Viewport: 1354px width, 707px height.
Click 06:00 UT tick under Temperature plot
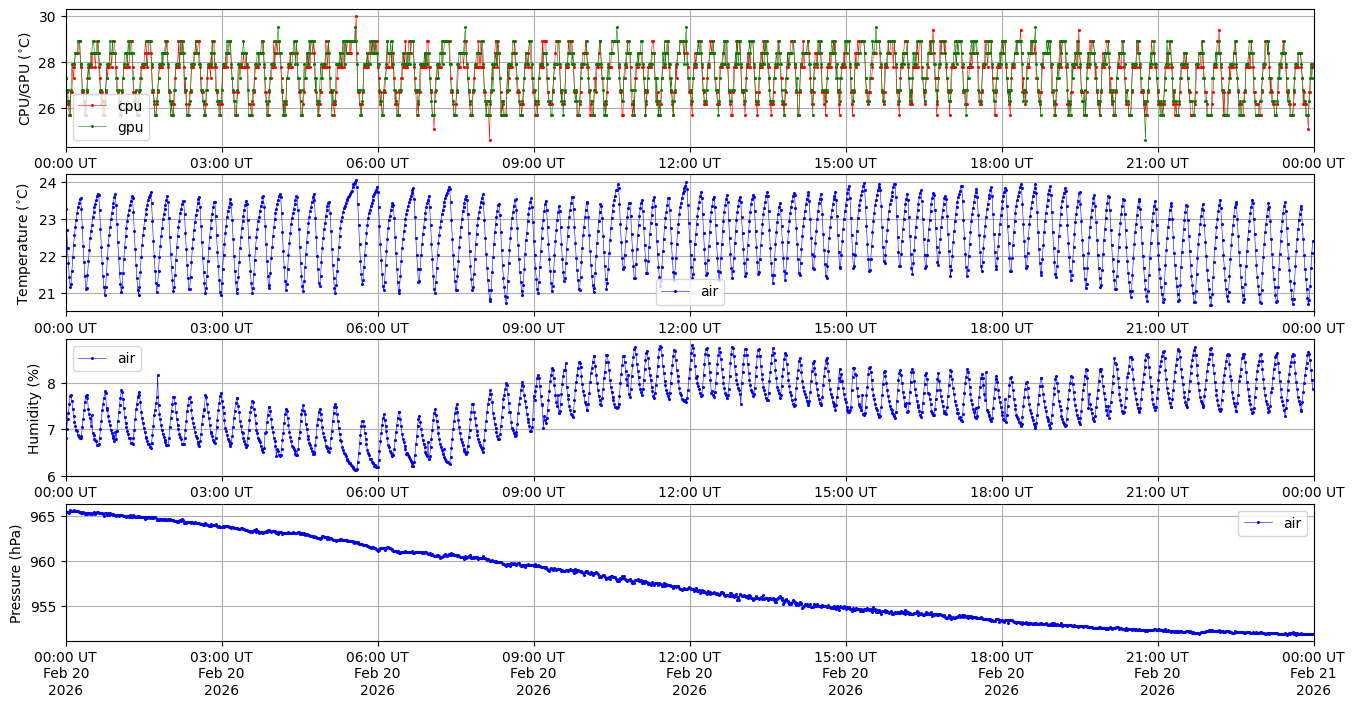pyautogui.click(x=377, y=328)
